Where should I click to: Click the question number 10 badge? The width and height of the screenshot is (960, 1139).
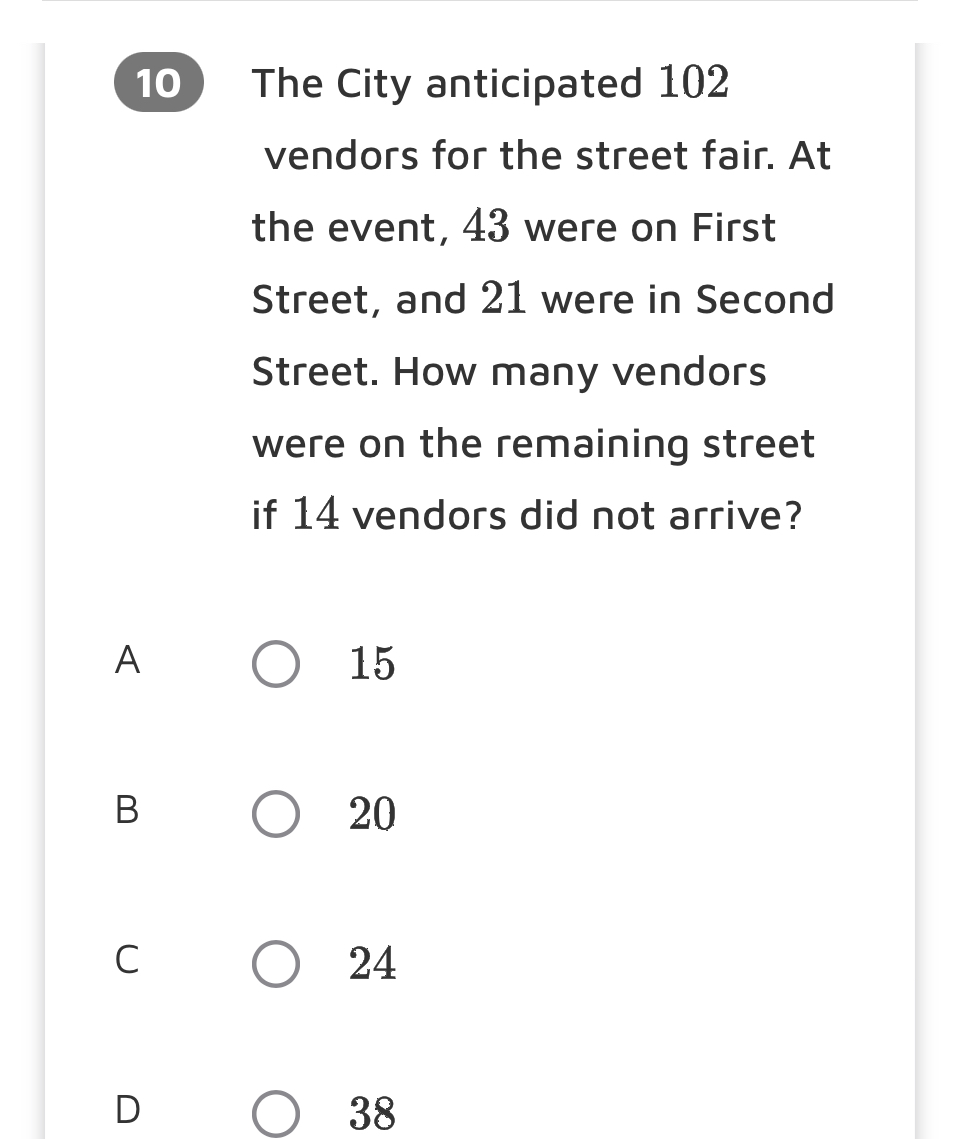pyautogui.click(x=157, y=84)
